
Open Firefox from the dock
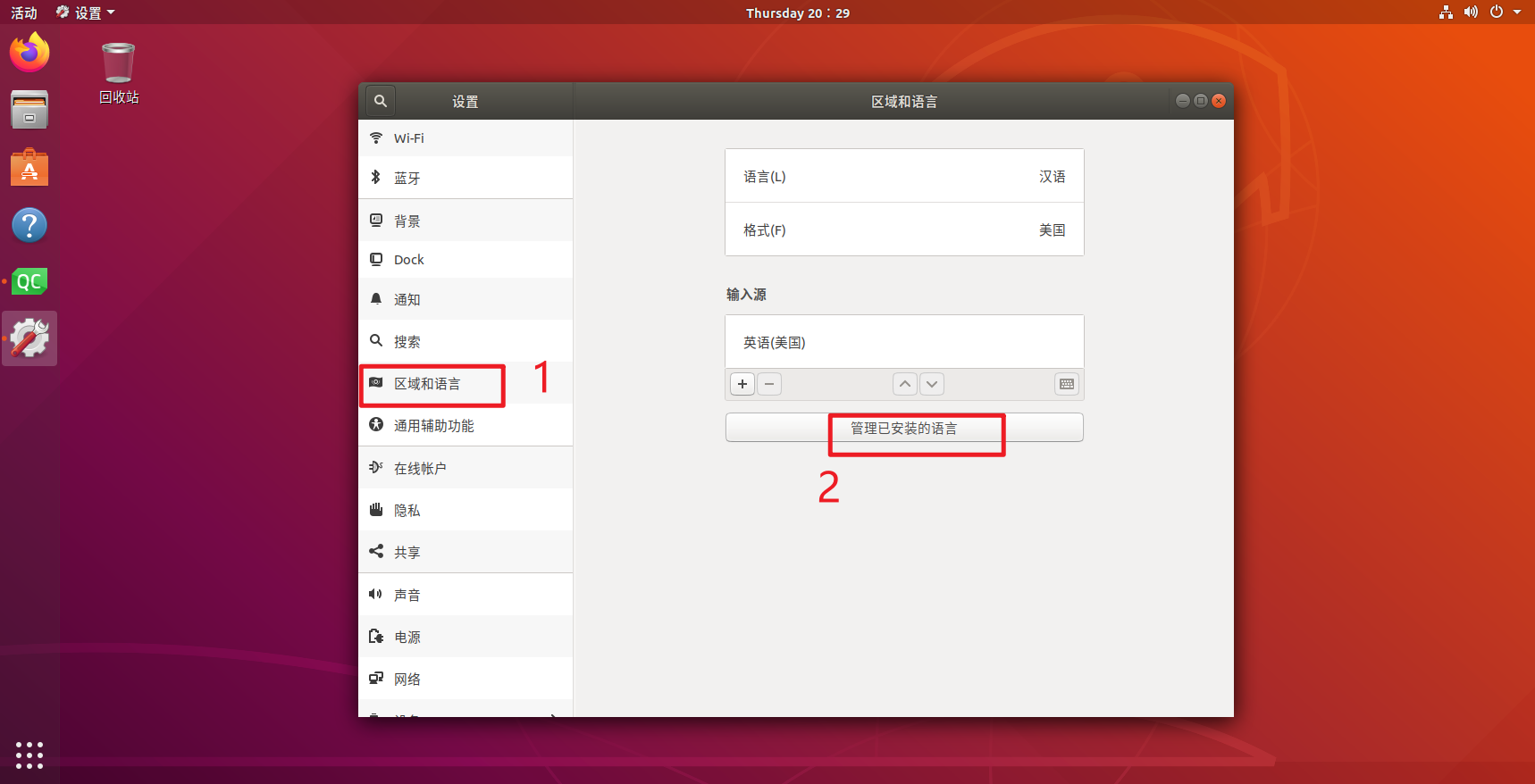coord(29,52)
